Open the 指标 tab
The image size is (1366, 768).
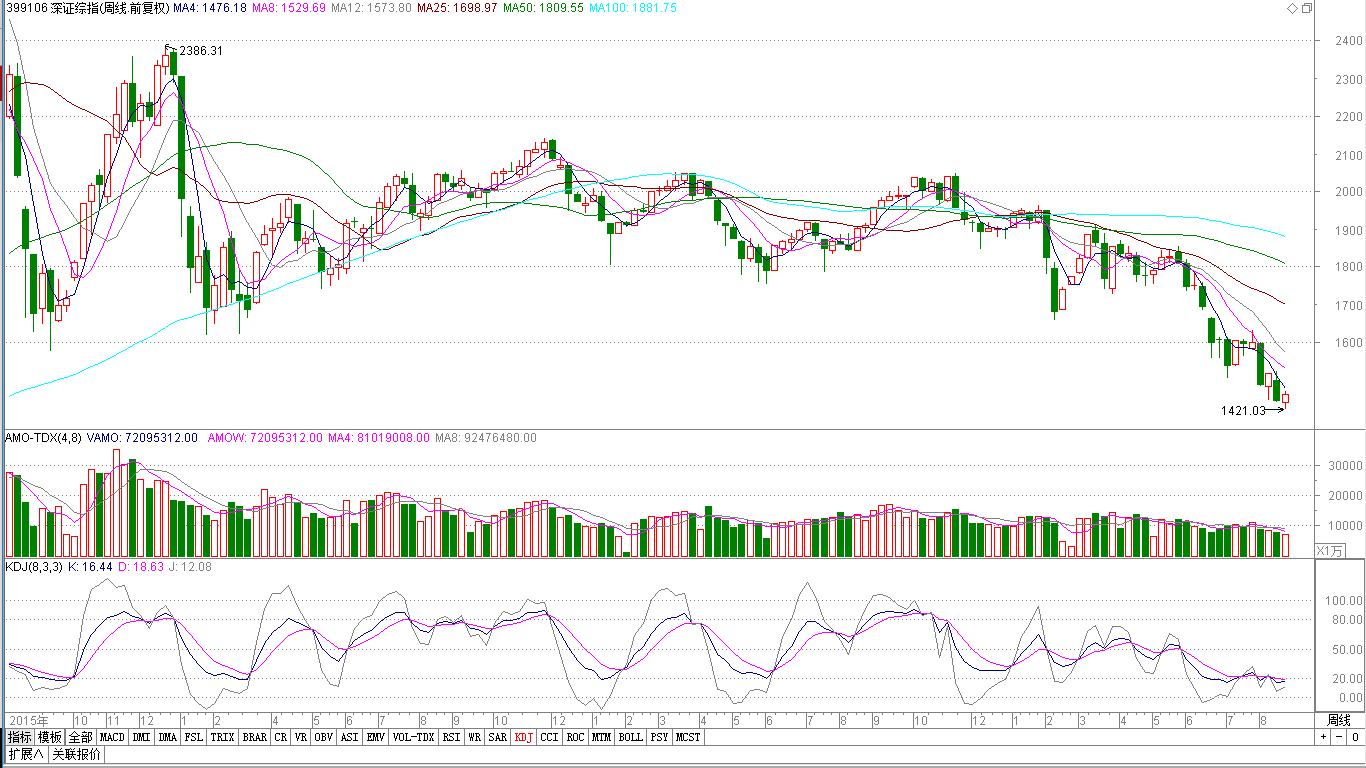tap(19, 737)
